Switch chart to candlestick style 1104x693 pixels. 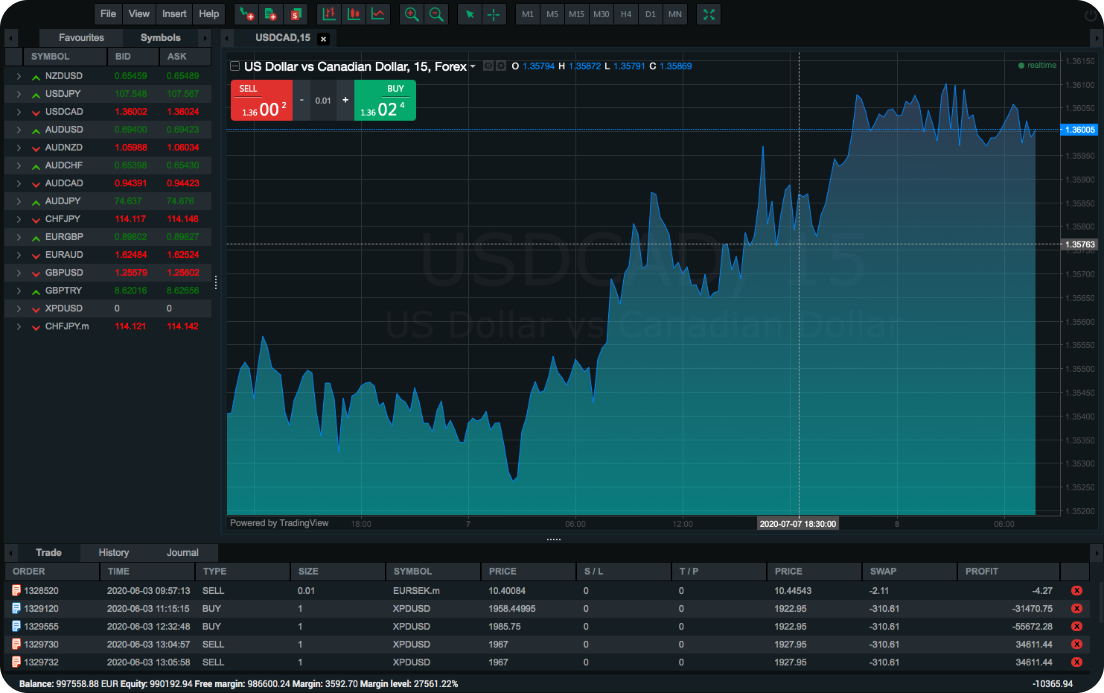[x=353, y=14]
